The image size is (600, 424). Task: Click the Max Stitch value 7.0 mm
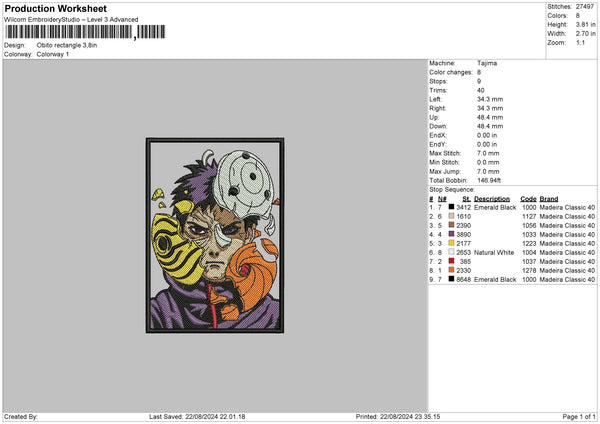tap(488, 153)
